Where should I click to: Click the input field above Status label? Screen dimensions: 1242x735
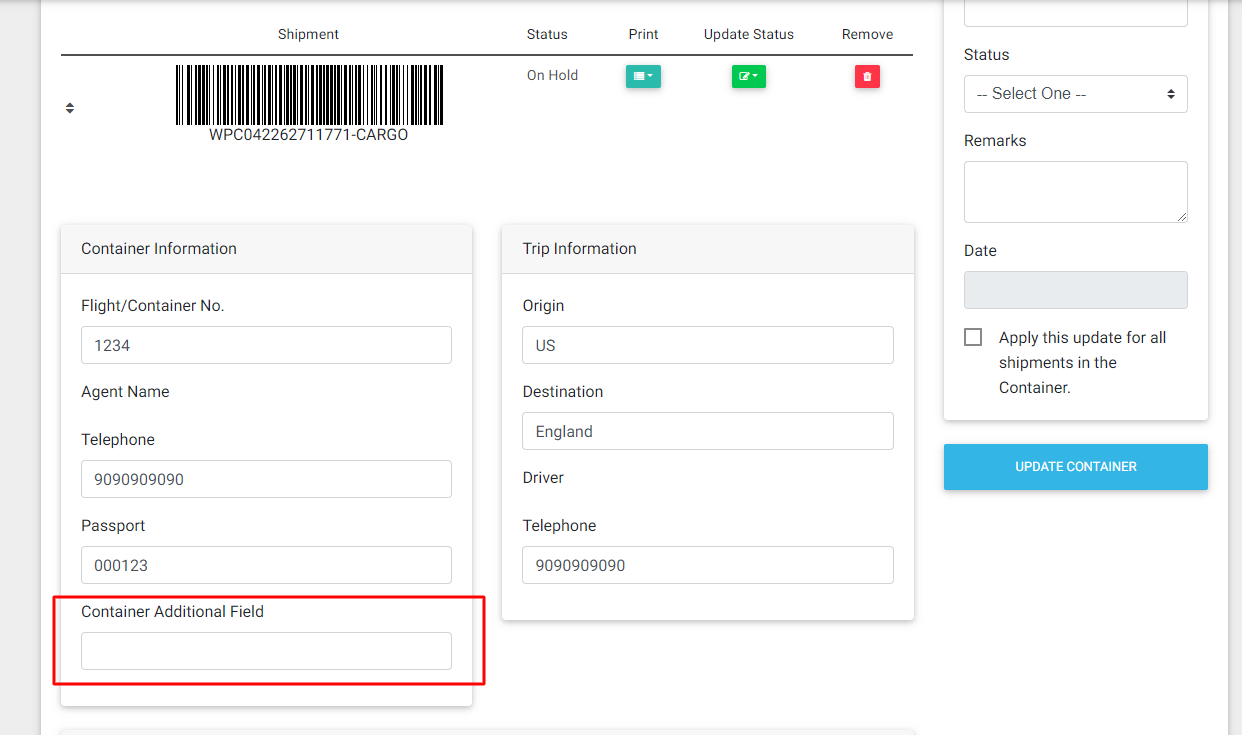[x=1075, y=12]
